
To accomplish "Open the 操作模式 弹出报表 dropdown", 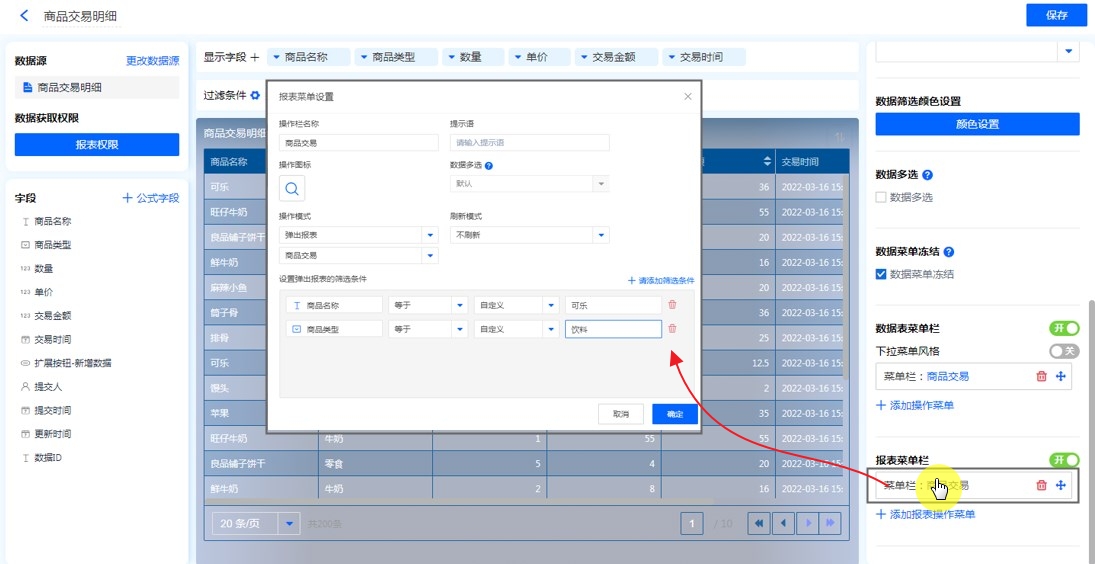I will 431,236.
